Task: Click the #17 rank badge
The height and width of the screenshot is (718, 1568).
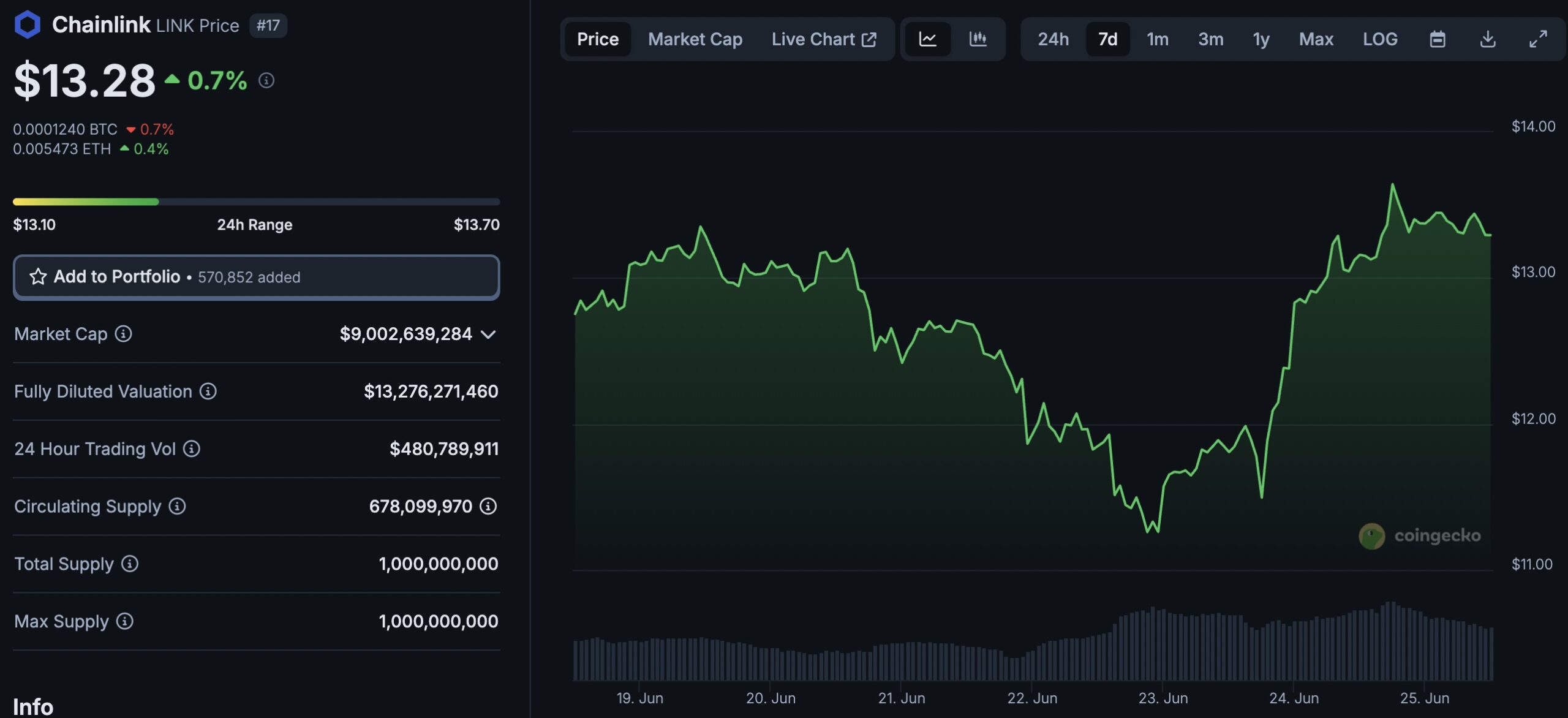Action: point(268,25)
